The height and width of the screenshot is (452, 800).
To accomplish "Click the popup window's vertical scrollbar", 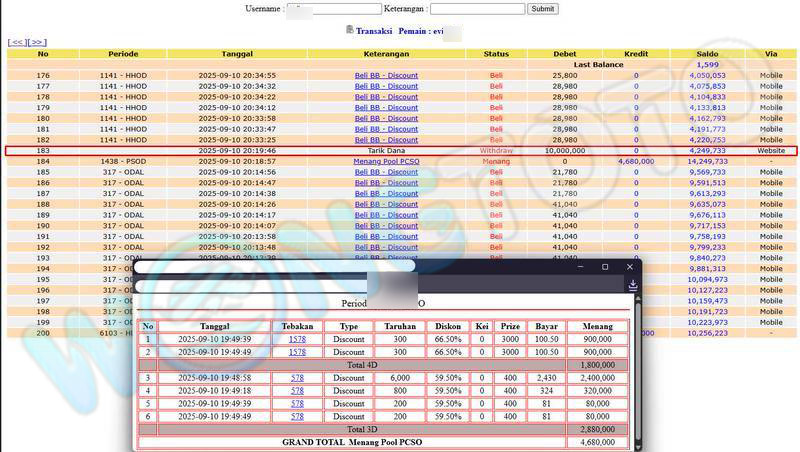I will [636, 370].
